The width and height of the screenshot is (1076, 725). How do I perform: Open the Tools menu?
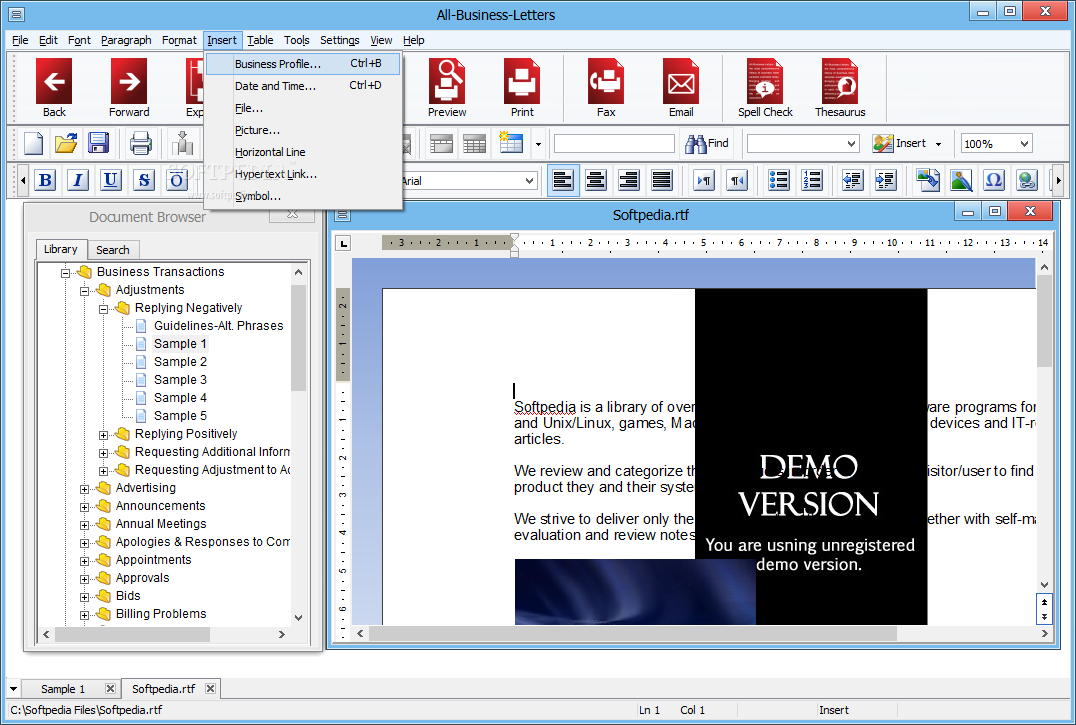[x=296, y=40]
